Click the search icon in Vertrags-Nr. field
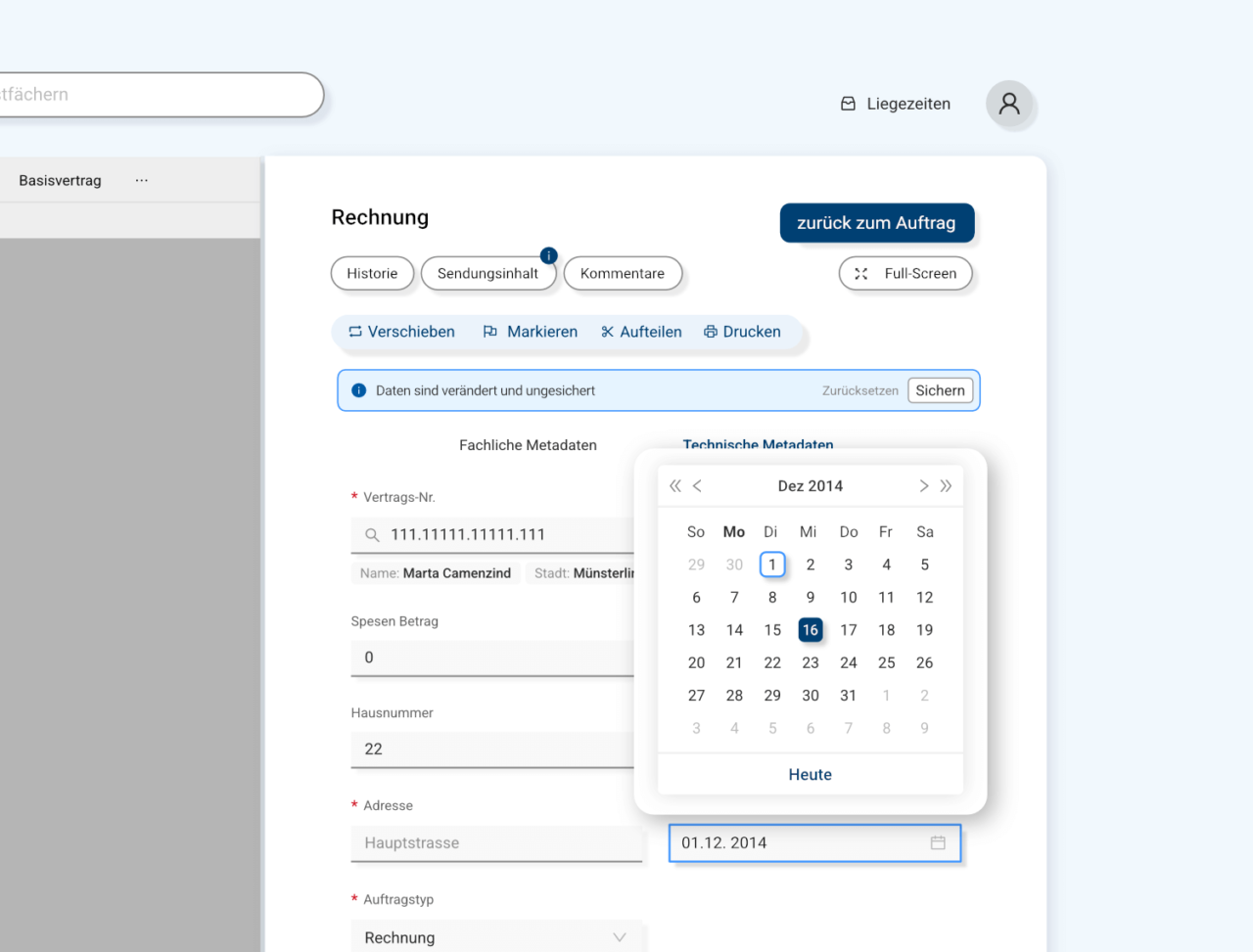Image resolution: width=1253 pixels, height=952 pixels. tap(372, 535)
